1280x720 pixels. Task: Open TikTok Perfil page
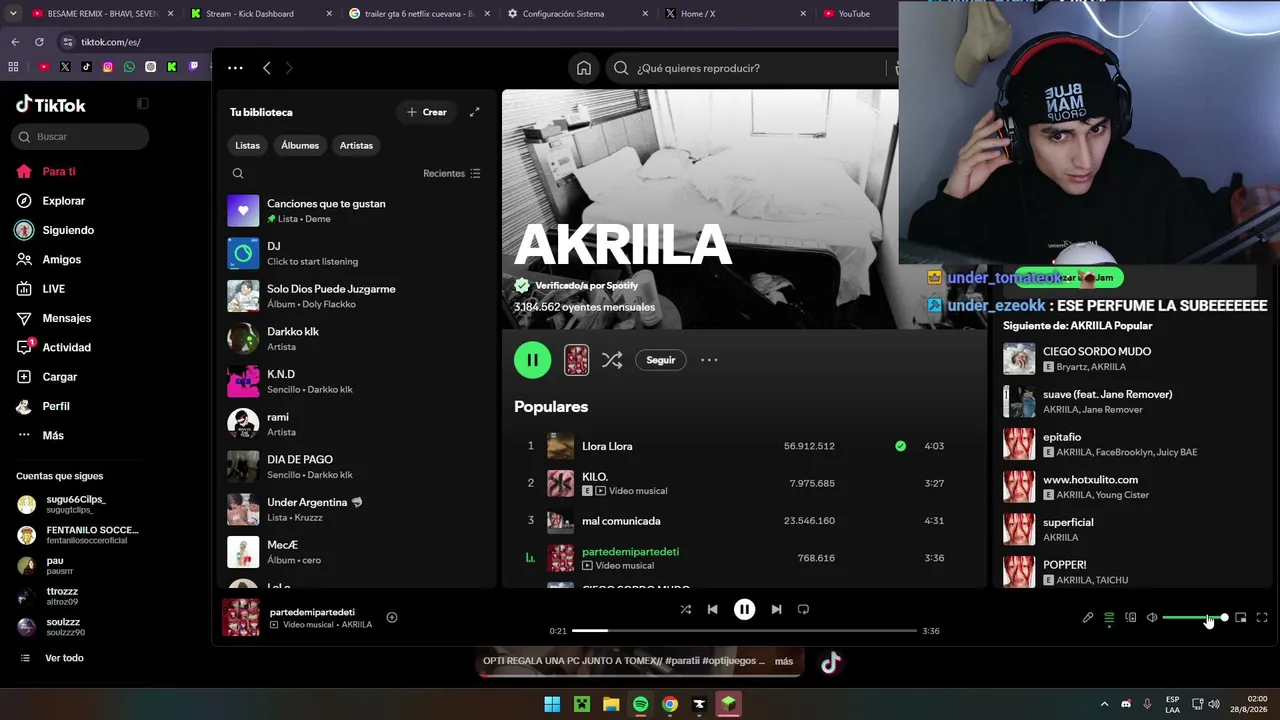(43, 406)
